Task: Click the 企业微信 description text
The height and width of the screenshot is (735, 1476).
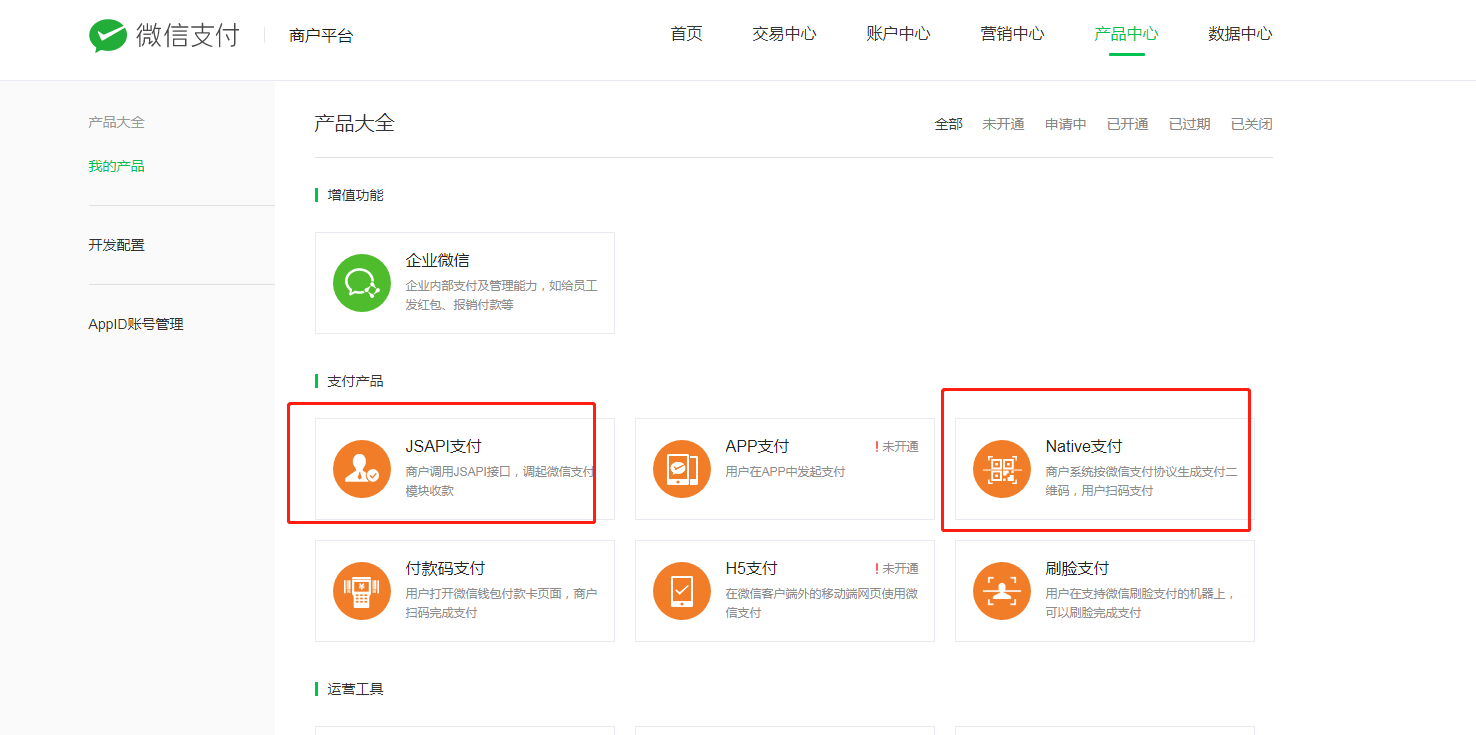Action: (501, 295)
